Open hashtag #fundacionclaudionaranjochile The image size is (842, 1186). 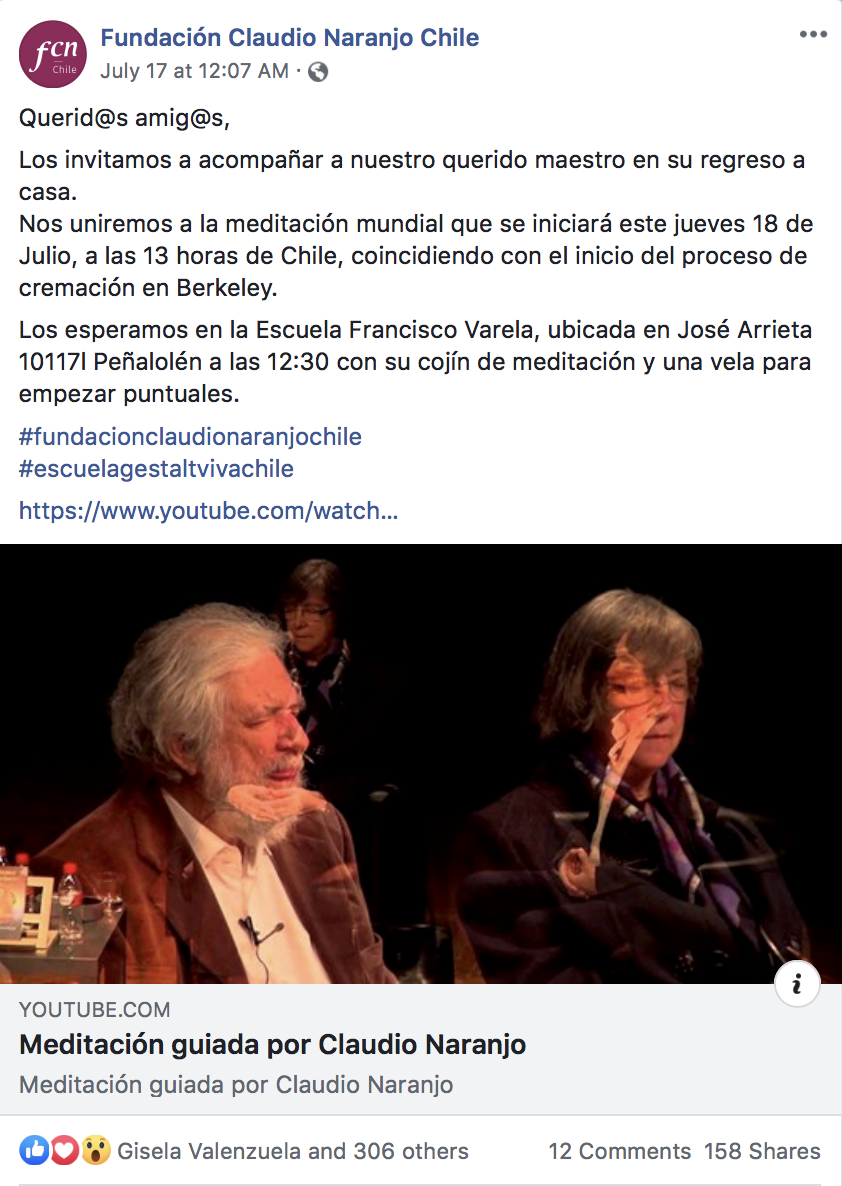pyautogui.click(x=190, y=436)
